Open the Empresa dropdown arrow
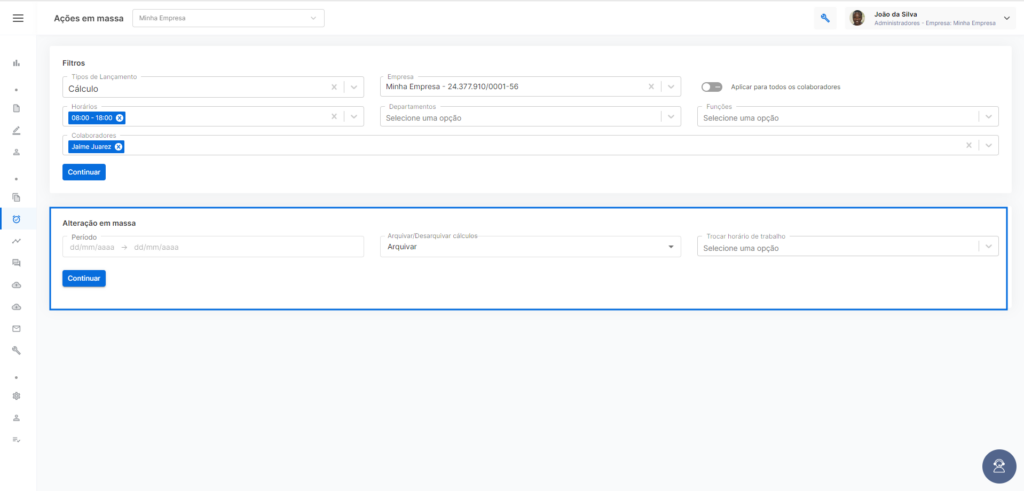This screenshot has height=491, width=1024. (670, 86)
